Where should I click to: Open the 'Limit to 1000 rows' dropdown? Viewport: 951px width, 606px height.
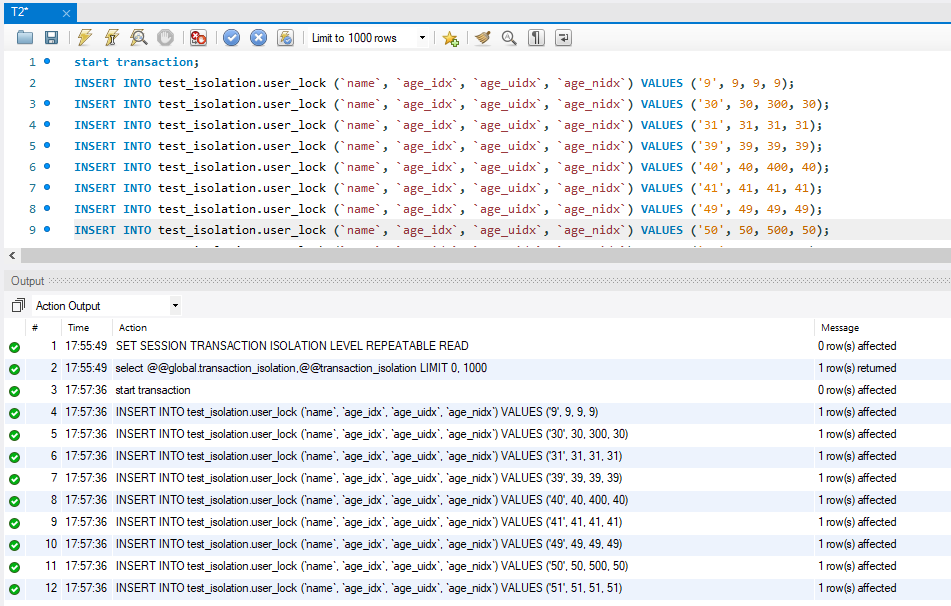(x=368, y=38)
